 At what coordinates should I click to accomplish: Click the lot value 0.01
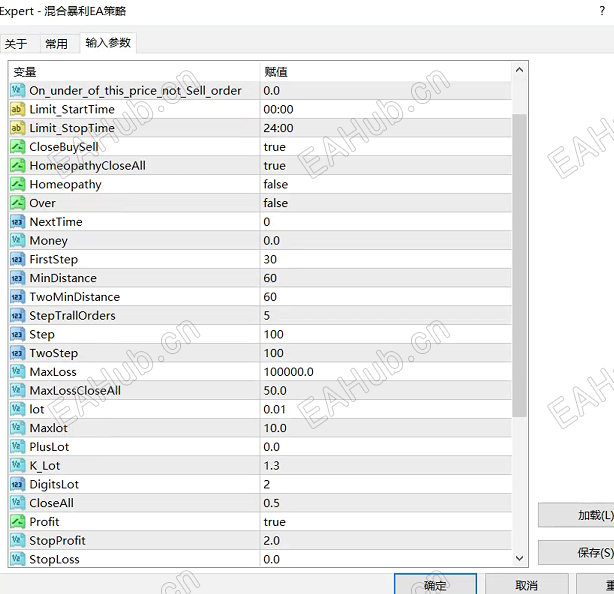click(274, 409)
